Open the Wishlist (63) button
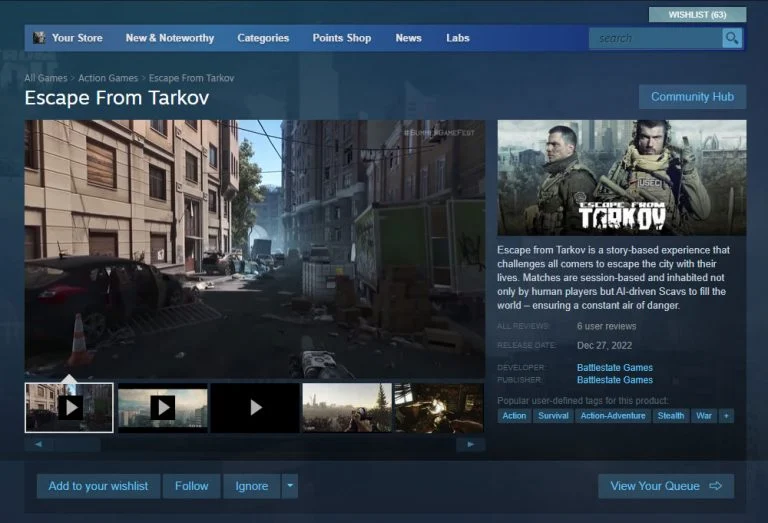Screen dimensions: 768x523 coord(697,15)
